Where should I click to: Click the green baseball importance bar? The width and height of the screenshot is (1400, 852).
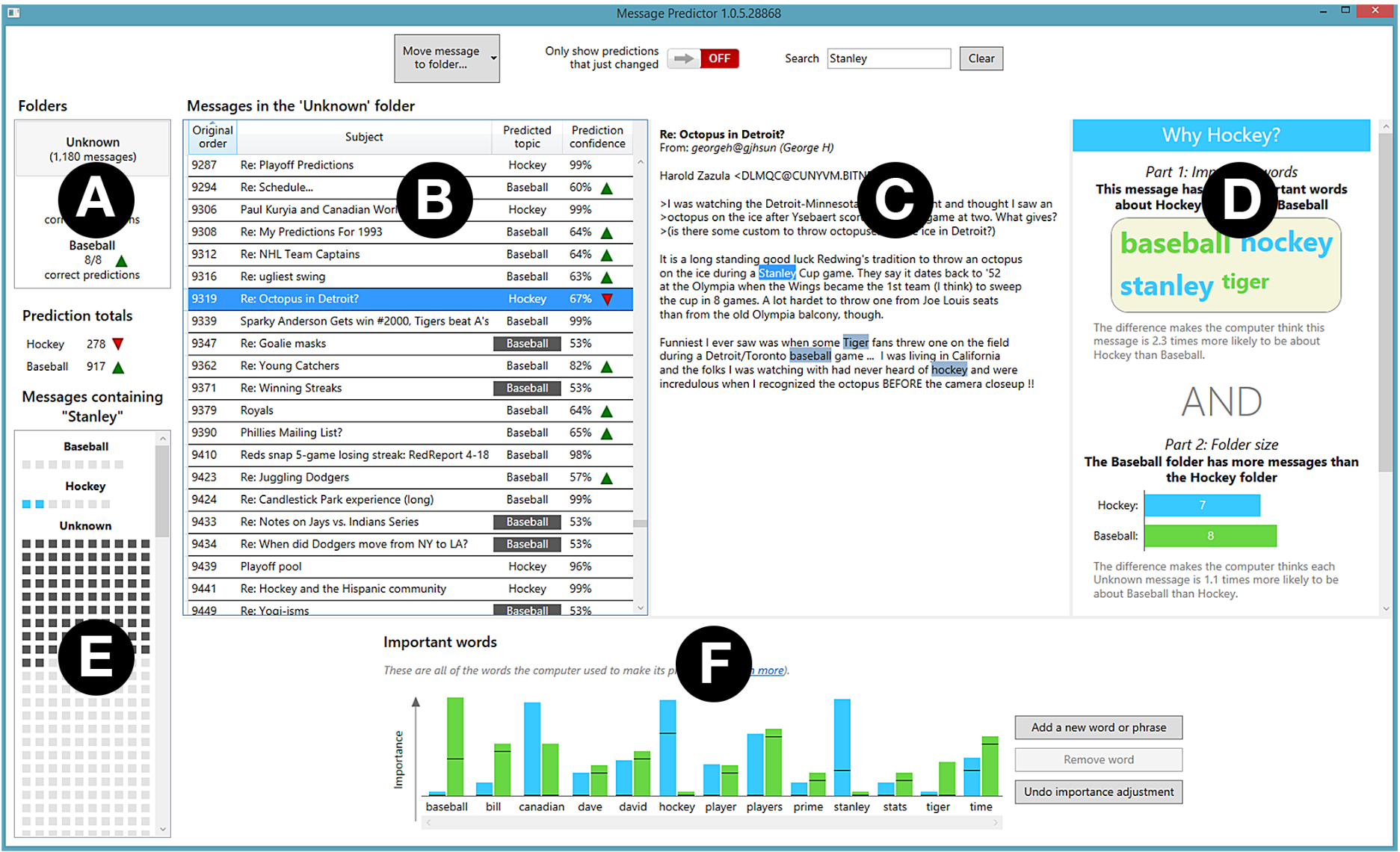pyautogui.click(x=455, y=746)
